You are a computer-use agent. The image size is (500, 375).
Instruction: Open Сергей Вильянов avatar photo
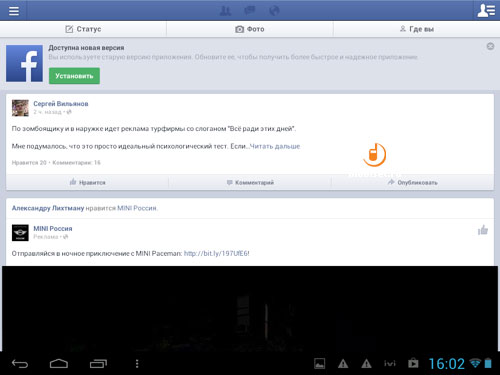(x=20, y=108)
